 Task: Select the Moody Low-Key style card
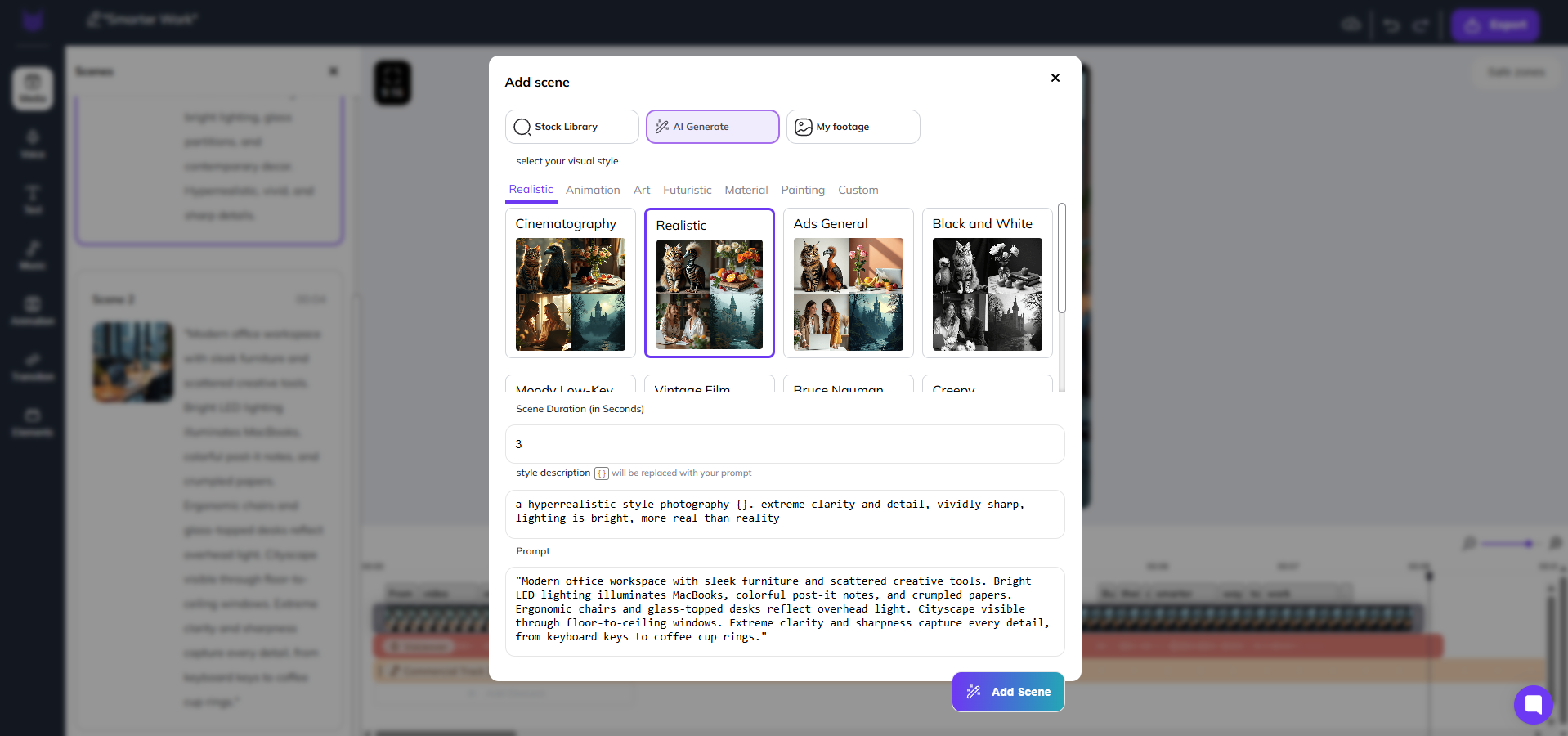[571, 384]
